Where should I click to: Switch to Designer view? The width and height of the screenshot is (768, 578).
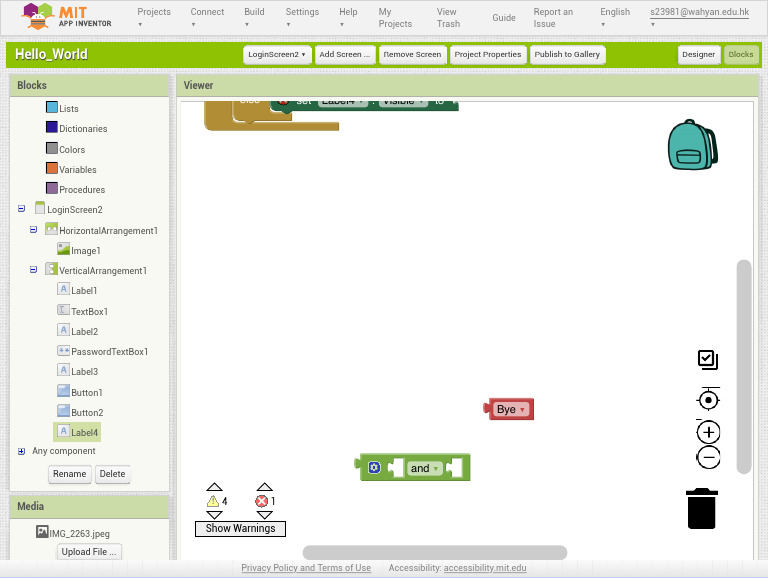coord(698,54)
